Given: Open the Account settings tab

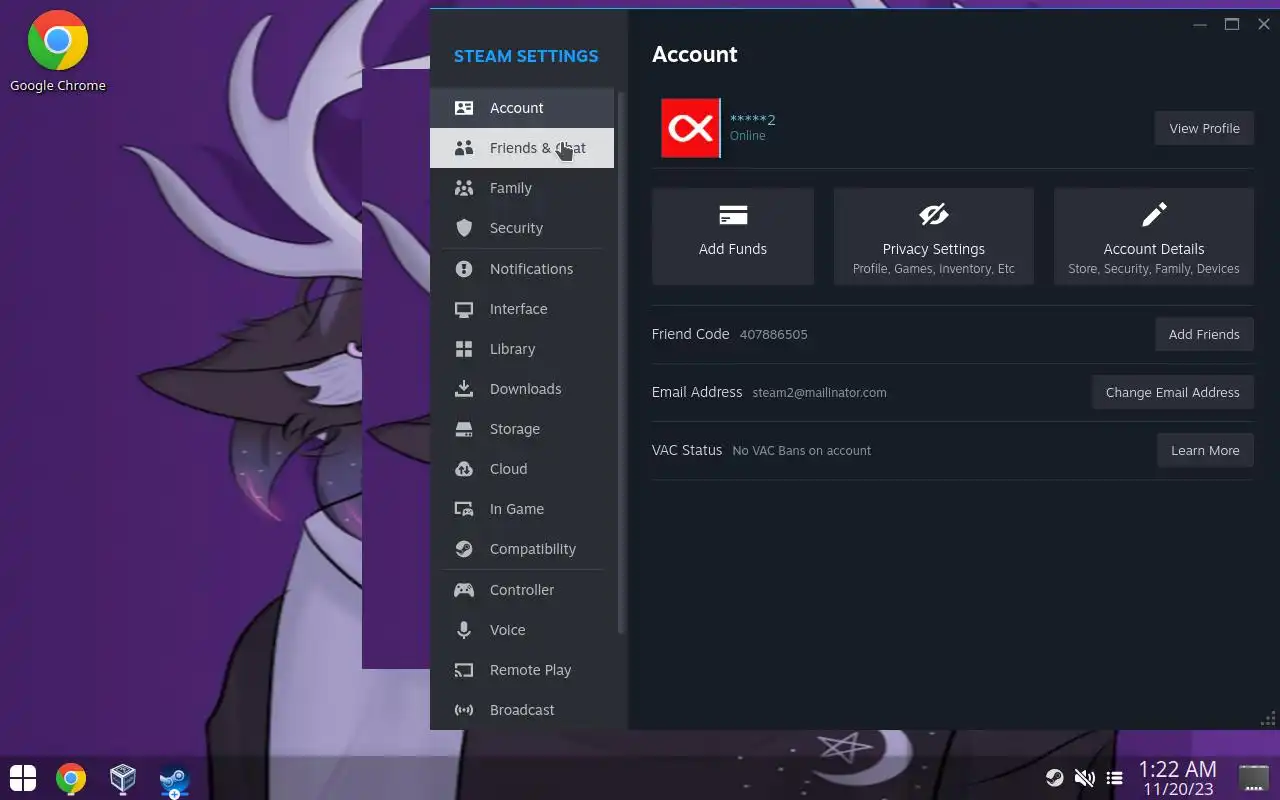Looking at the screenshot, I should (x=522, y=108).
